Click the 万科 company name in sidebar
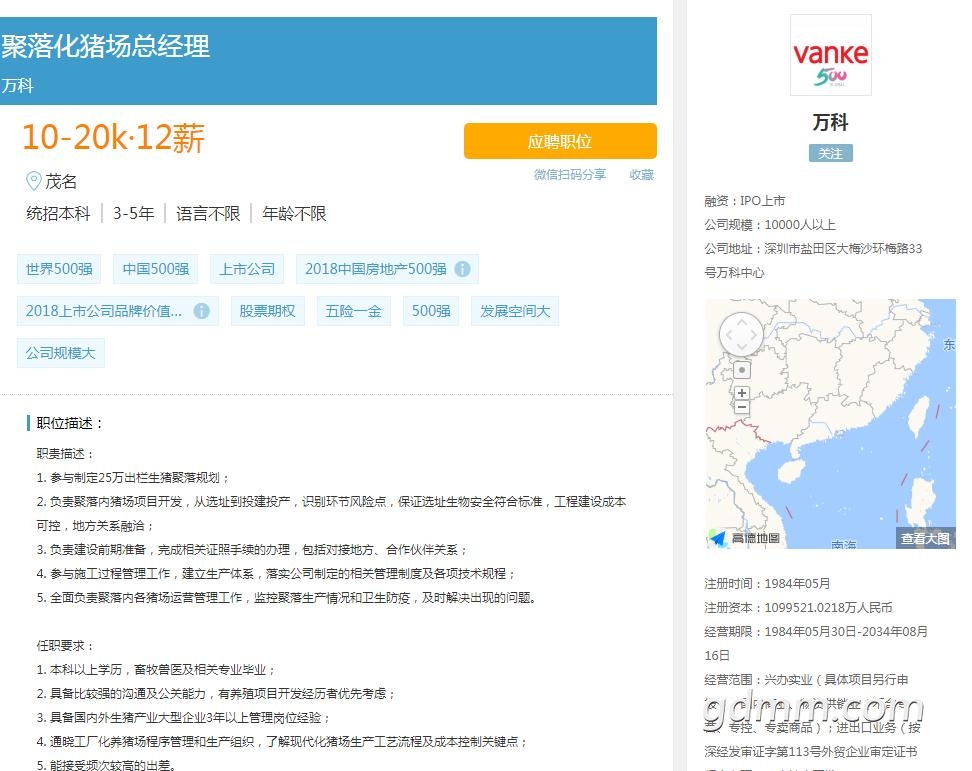This screenshot has height=771, width=972. [831, 123]
